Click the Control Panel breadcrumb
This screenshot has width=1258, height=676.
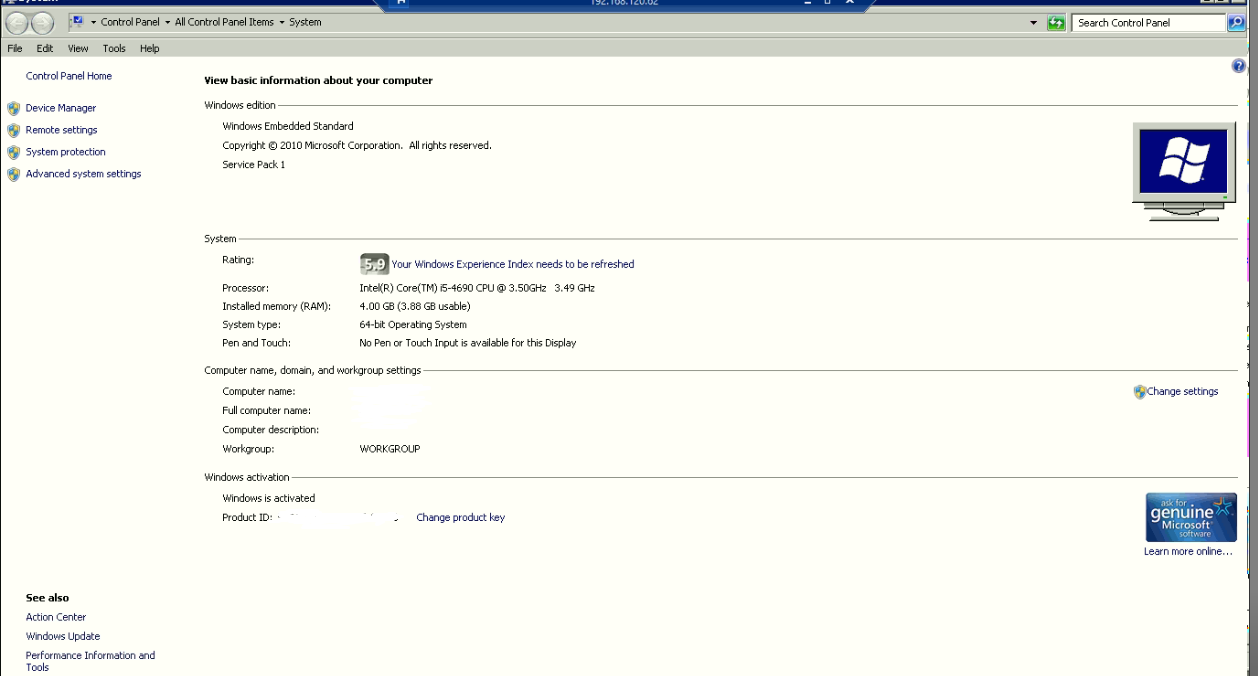pos(130,22)
